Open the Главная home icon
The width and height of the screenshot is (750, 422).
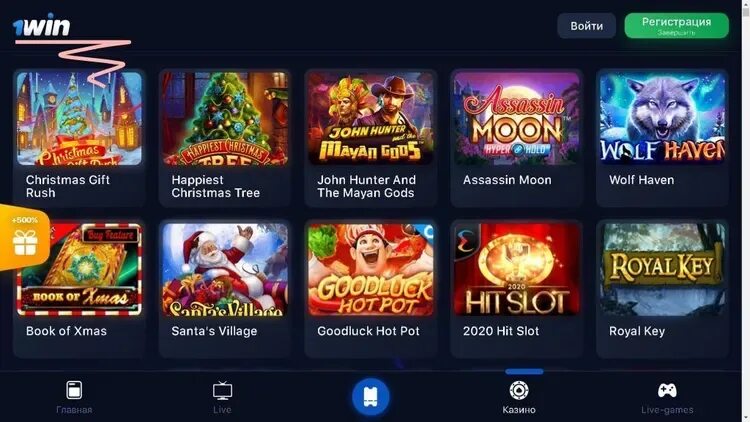point(74,390)
